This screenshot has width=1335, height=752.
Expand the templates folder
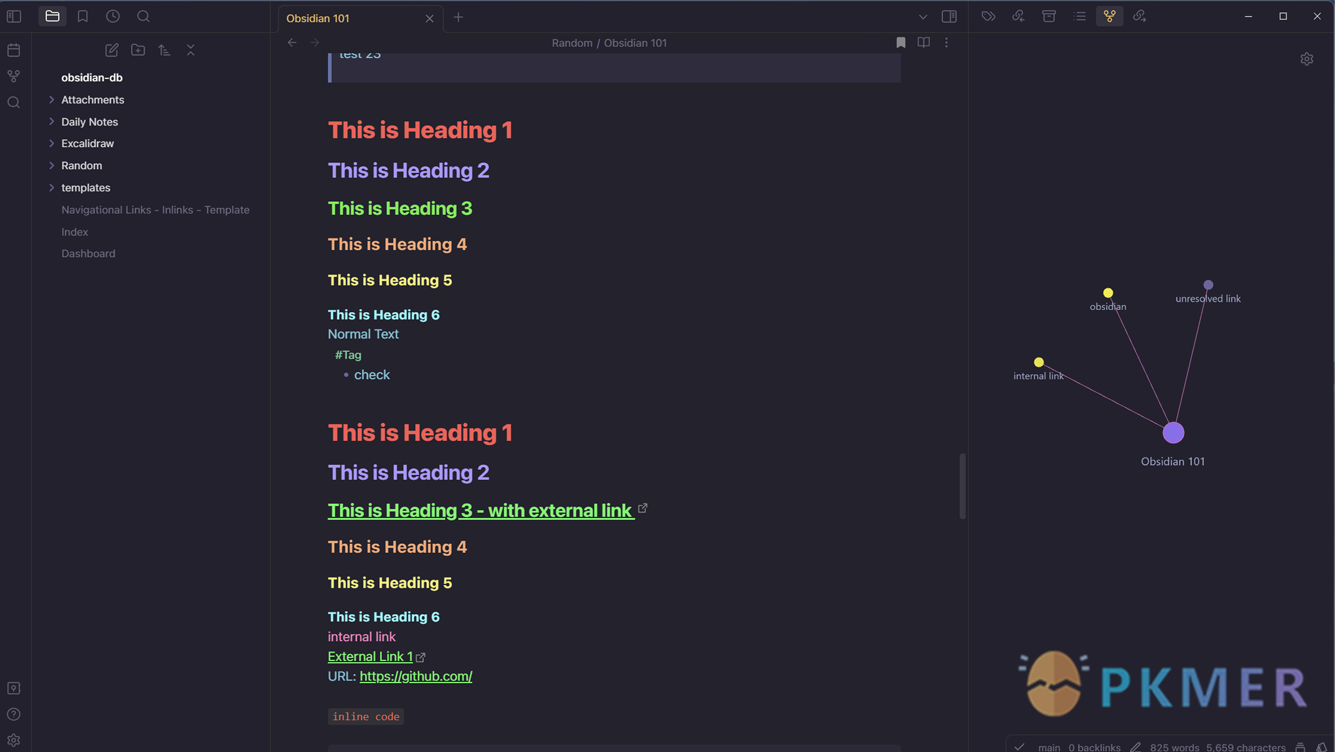point(85,188)
